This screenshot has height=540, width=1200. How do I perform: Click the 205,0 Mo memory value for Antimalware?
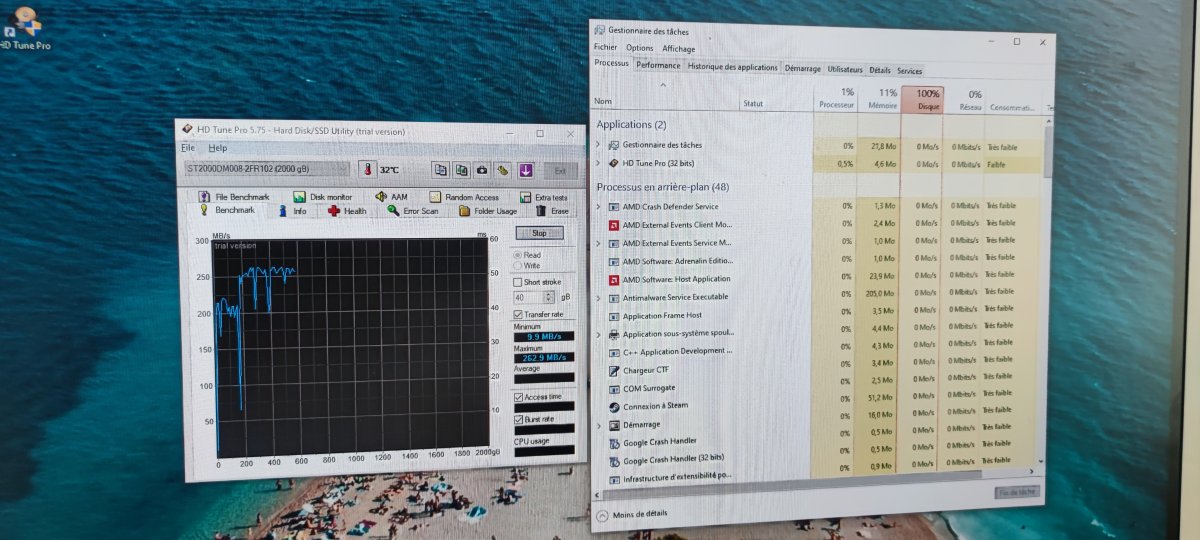[881, 293]
